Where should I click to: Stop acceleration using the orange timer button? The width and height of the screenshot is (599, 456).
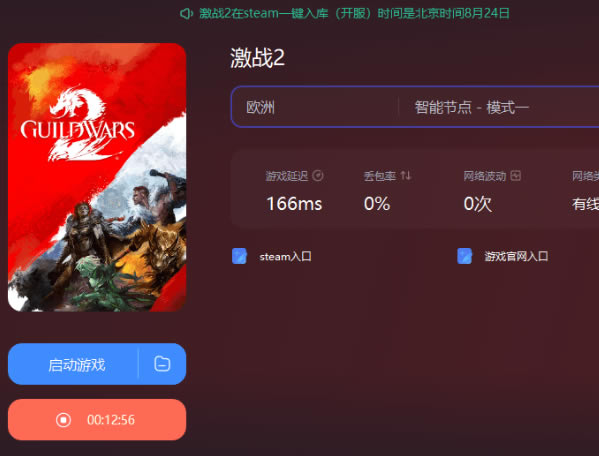[x=97, y=420]
